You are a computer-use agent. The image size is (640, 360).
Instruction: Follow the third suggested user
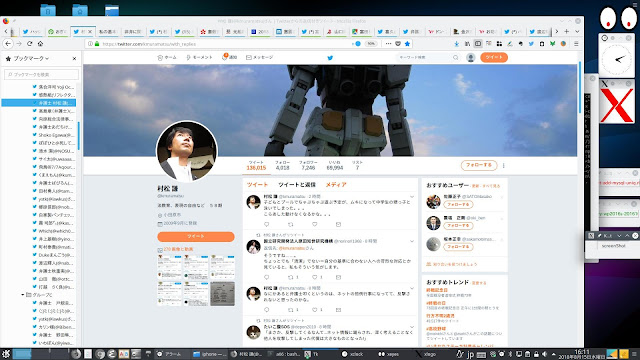[458, 247]
